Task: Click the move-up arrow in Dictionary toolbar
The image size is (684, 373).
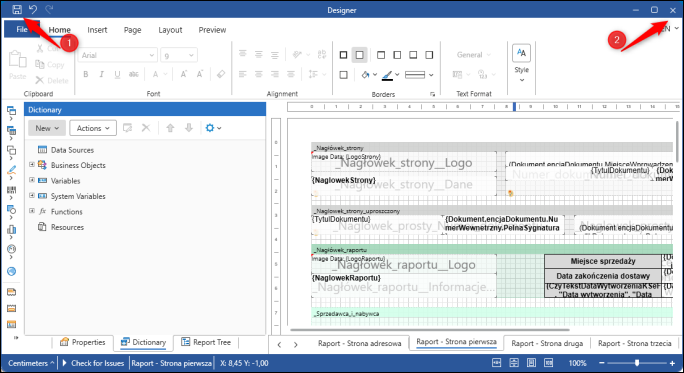Action: click(170, 128)
